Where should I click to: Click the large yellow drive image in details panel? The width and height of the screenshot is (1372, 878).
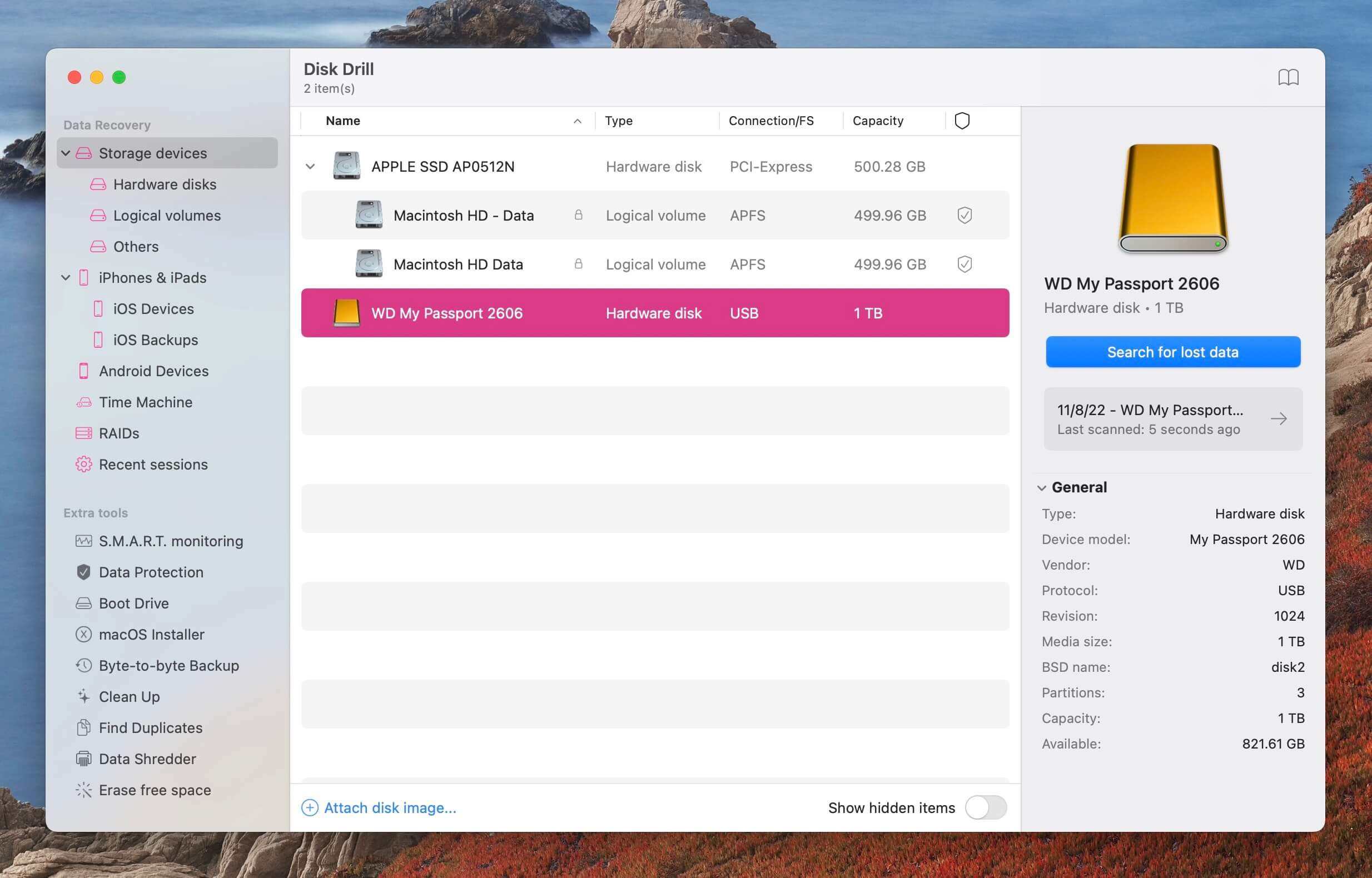tap(1173, 198)
